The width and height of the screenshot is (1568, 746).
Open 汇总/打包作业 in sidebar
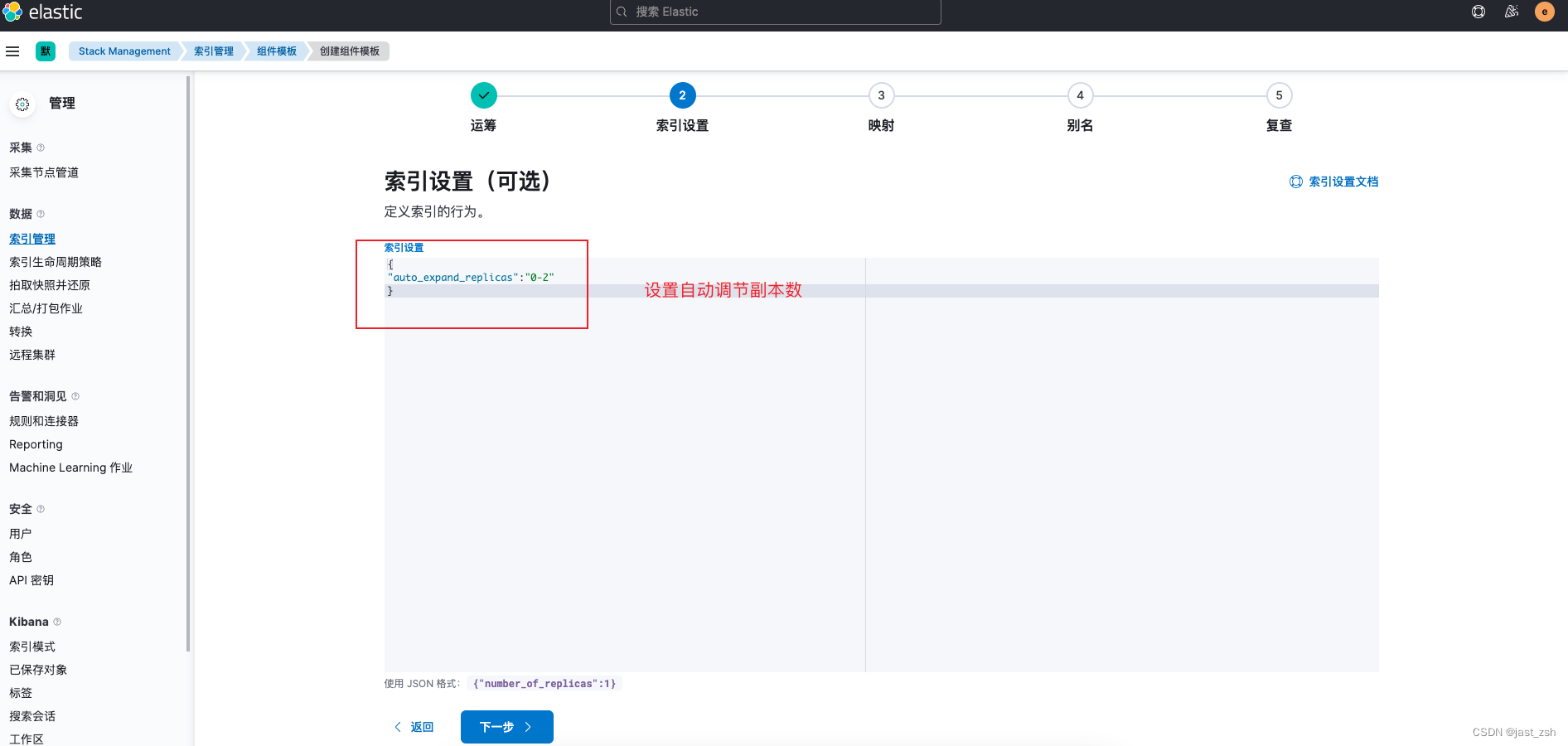point(46,308)
